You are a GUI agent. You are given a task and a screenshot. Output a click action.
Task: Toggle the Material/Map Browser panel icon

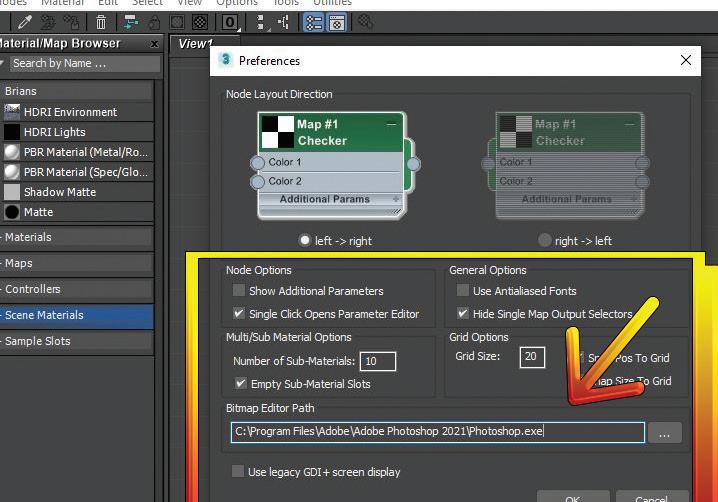[314, 22]
